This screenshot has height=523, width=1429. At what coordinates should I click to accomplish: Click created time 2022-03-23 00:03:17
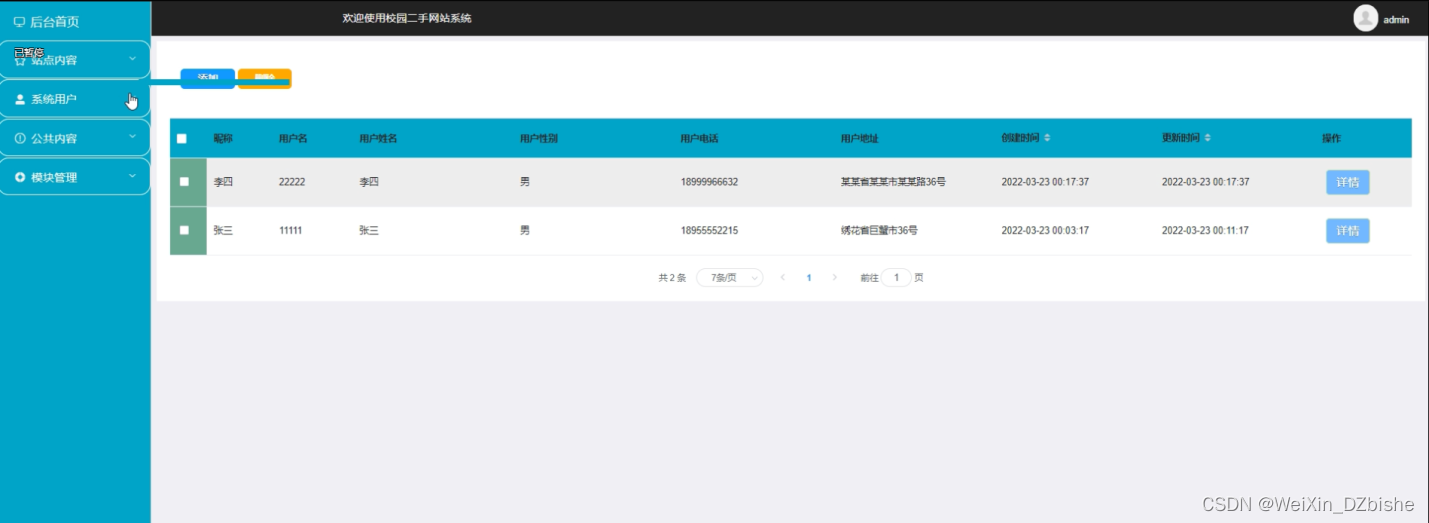click(1045, 230)
